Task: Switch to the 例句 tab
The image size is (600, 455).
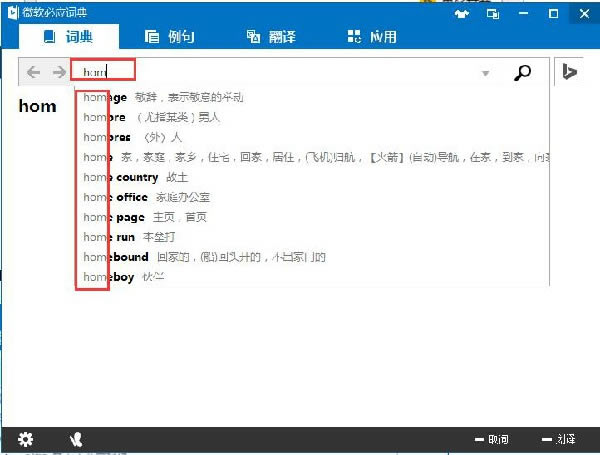Action: 170,37
